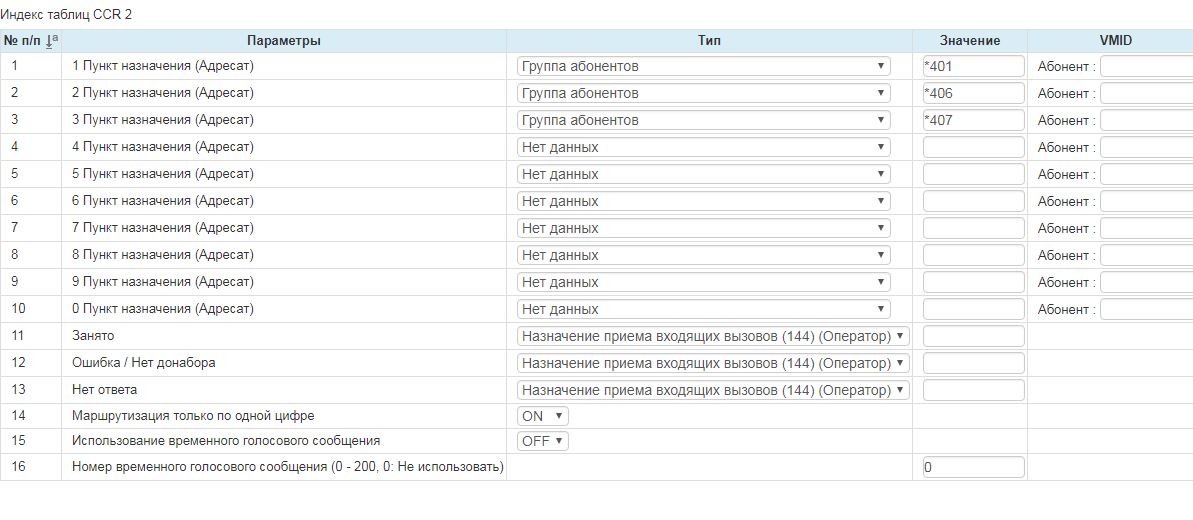Open the Нет ответа type dropdown
The image size is (1193, 520).
click(x=713, y=390)
